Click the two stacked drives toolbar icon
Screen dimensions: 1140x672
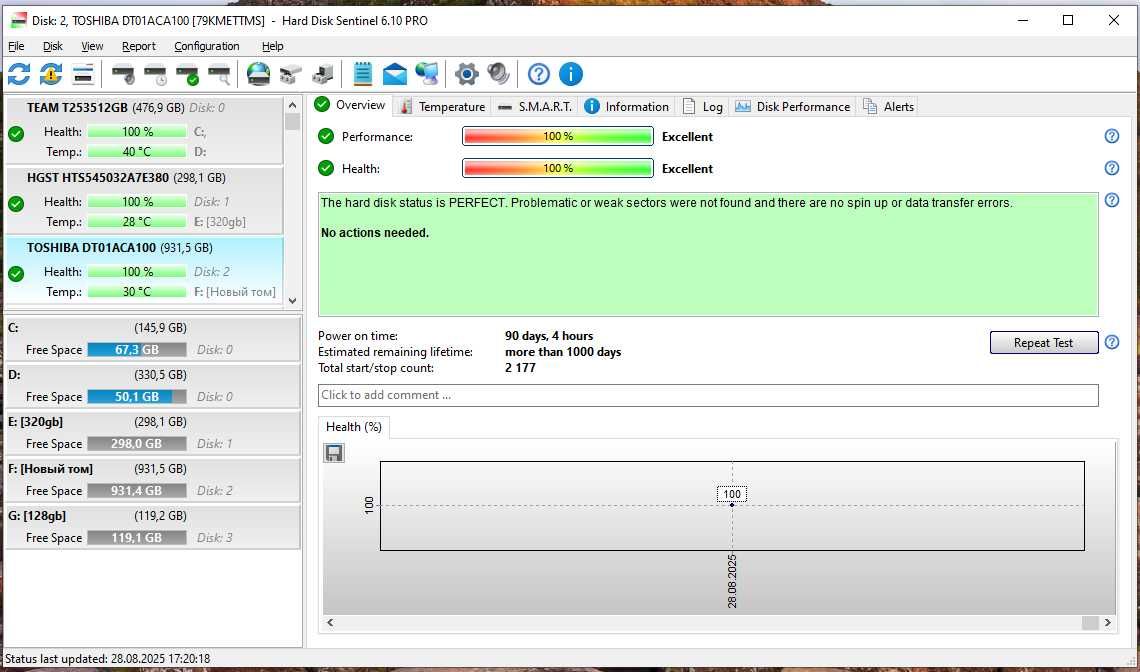(291, 73)
